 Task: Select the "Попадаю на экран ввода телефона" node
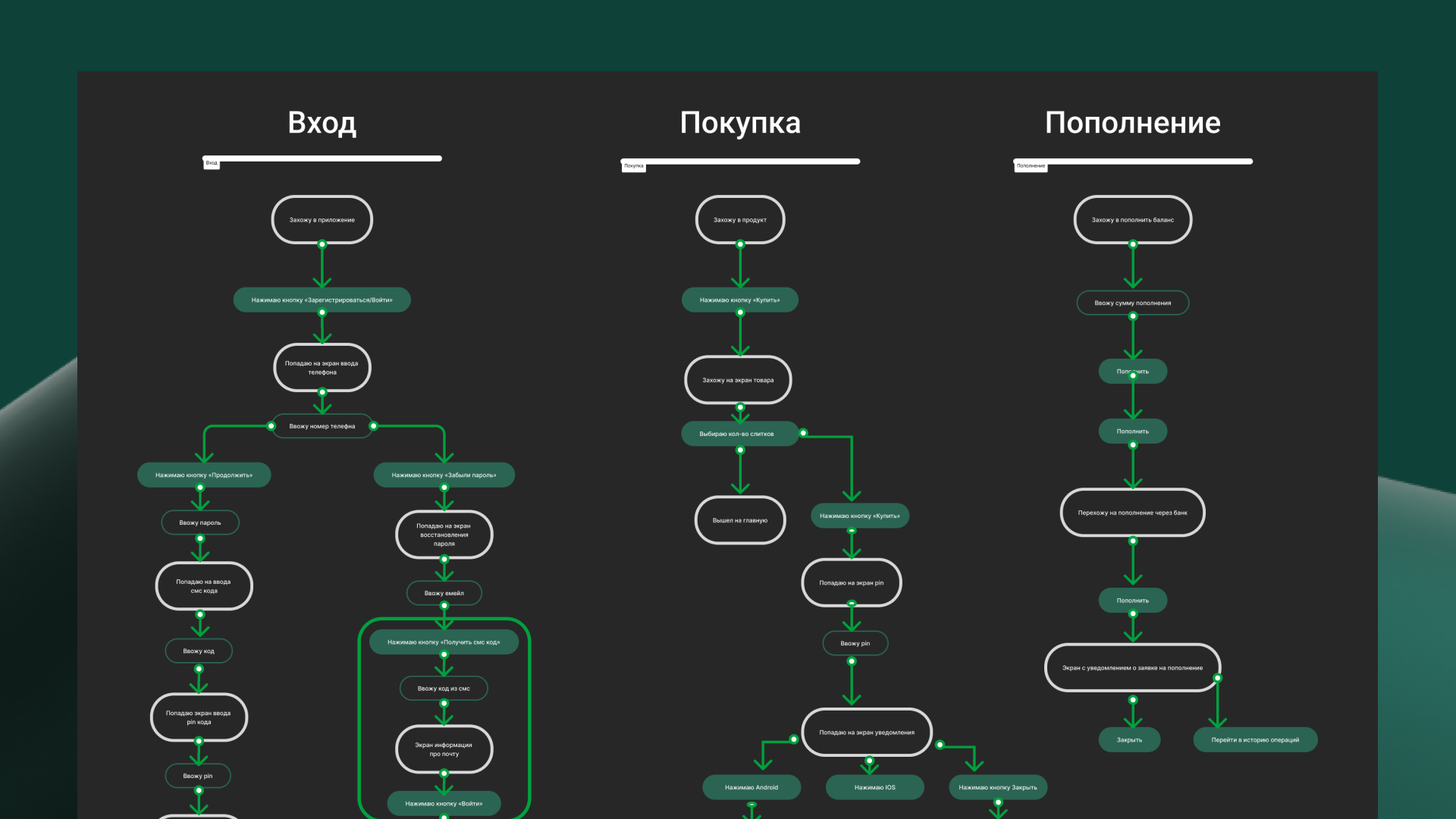tap(322, 368)
